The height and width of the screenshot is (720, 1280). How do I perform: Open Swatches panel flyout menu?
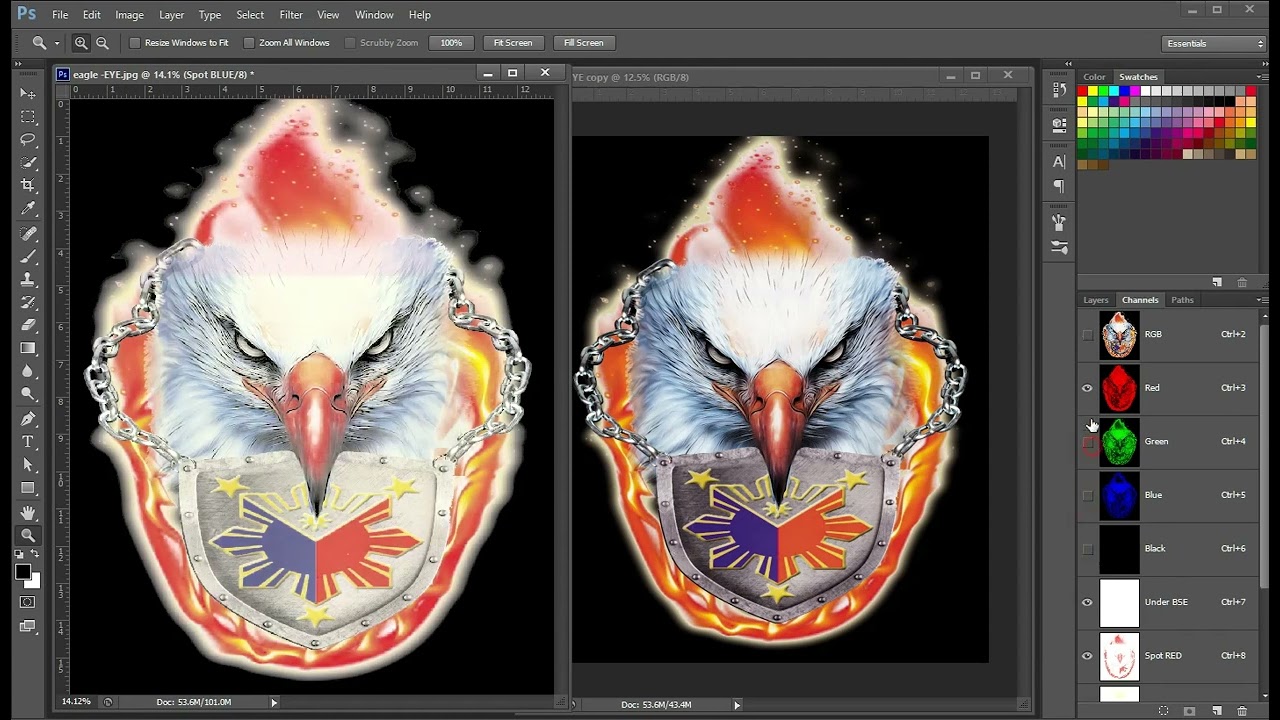pyautogui.click(x=1262, y=77)
